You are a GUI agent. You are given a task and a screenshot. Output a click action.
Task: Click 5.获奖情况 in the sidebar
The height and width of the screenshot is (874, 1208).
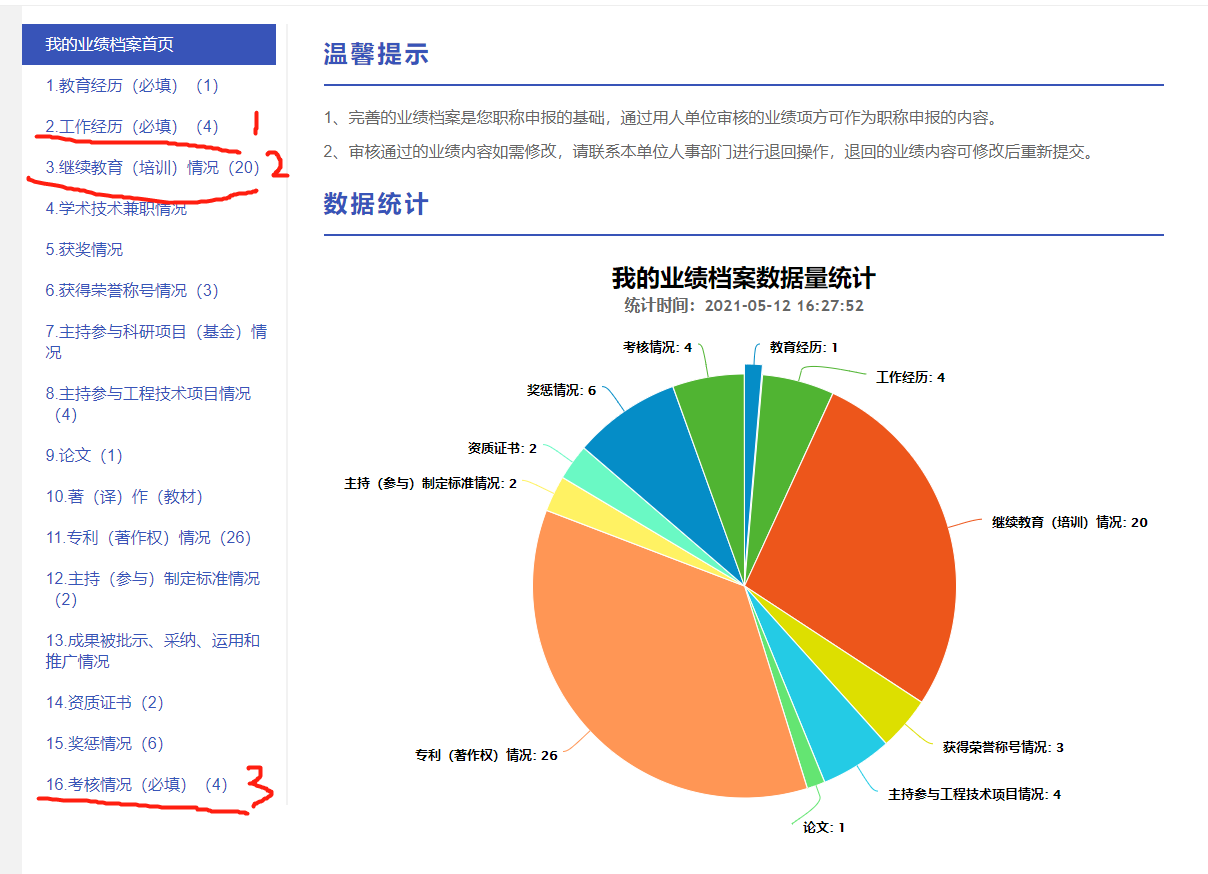(84, 249)
